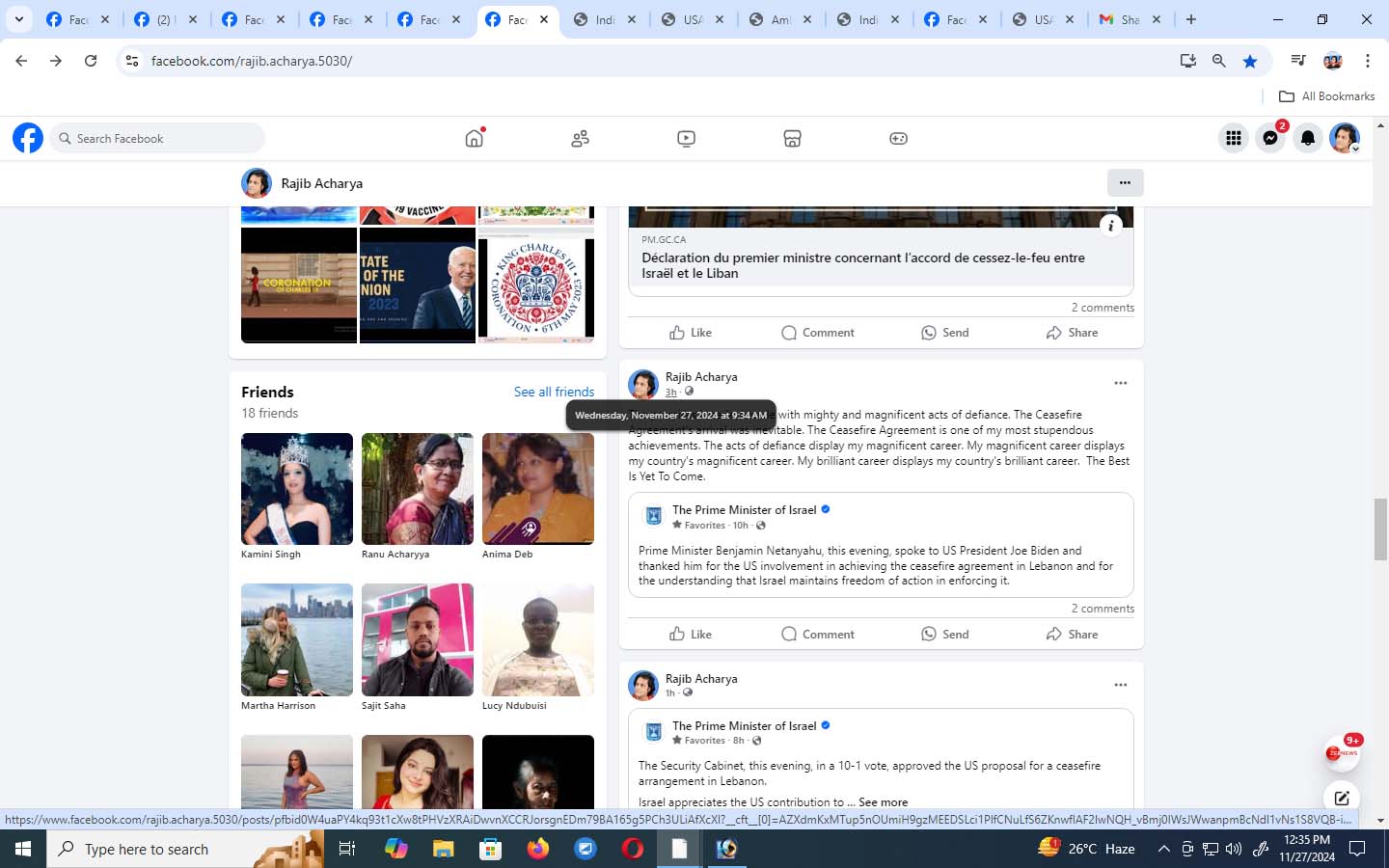Open Messenger with the 2 notification badge

tap(1270, 138)
